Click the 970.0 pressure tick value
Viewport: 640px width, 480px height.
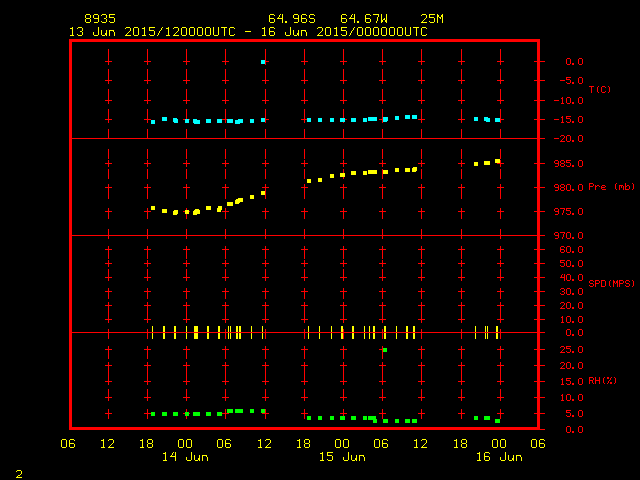[x=569, y=236]
